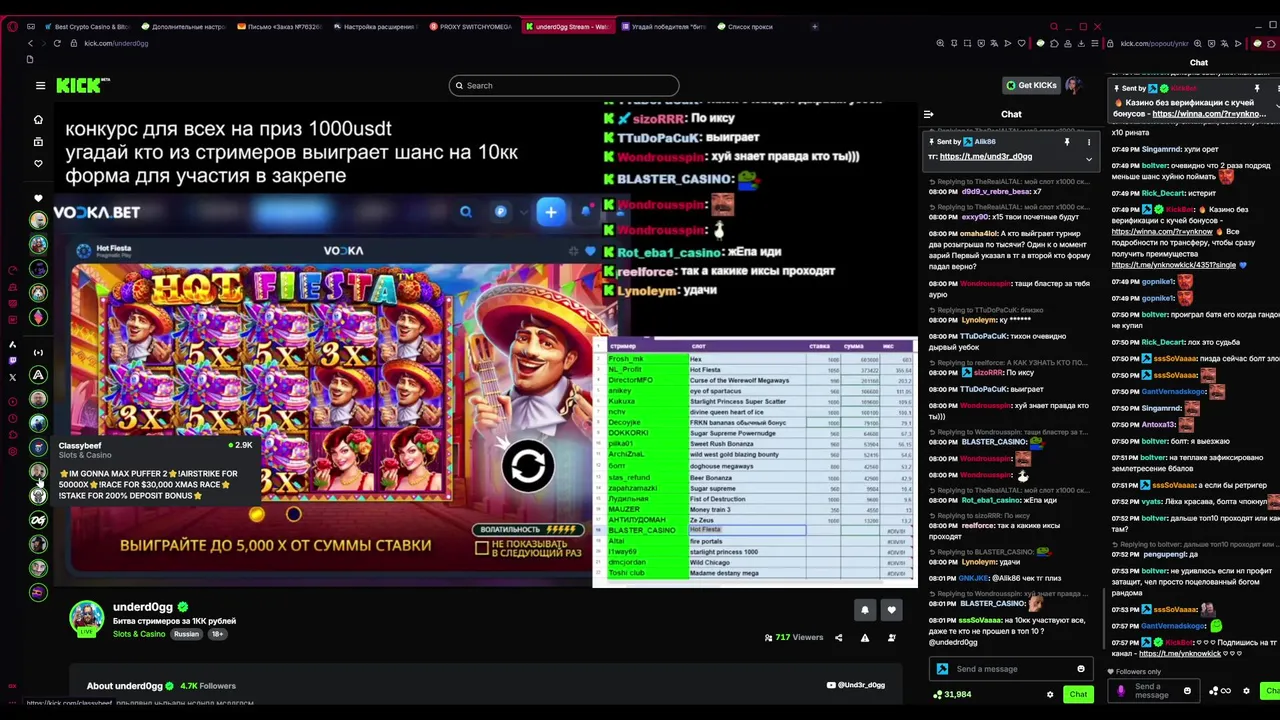
Task: Click the 4.7K Followers count
Action: coord(208,686)
